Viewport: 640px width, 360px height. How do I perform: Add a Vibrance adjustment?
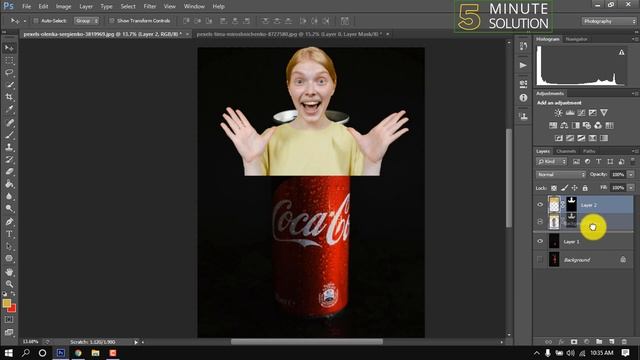click(x=604, y=113)
